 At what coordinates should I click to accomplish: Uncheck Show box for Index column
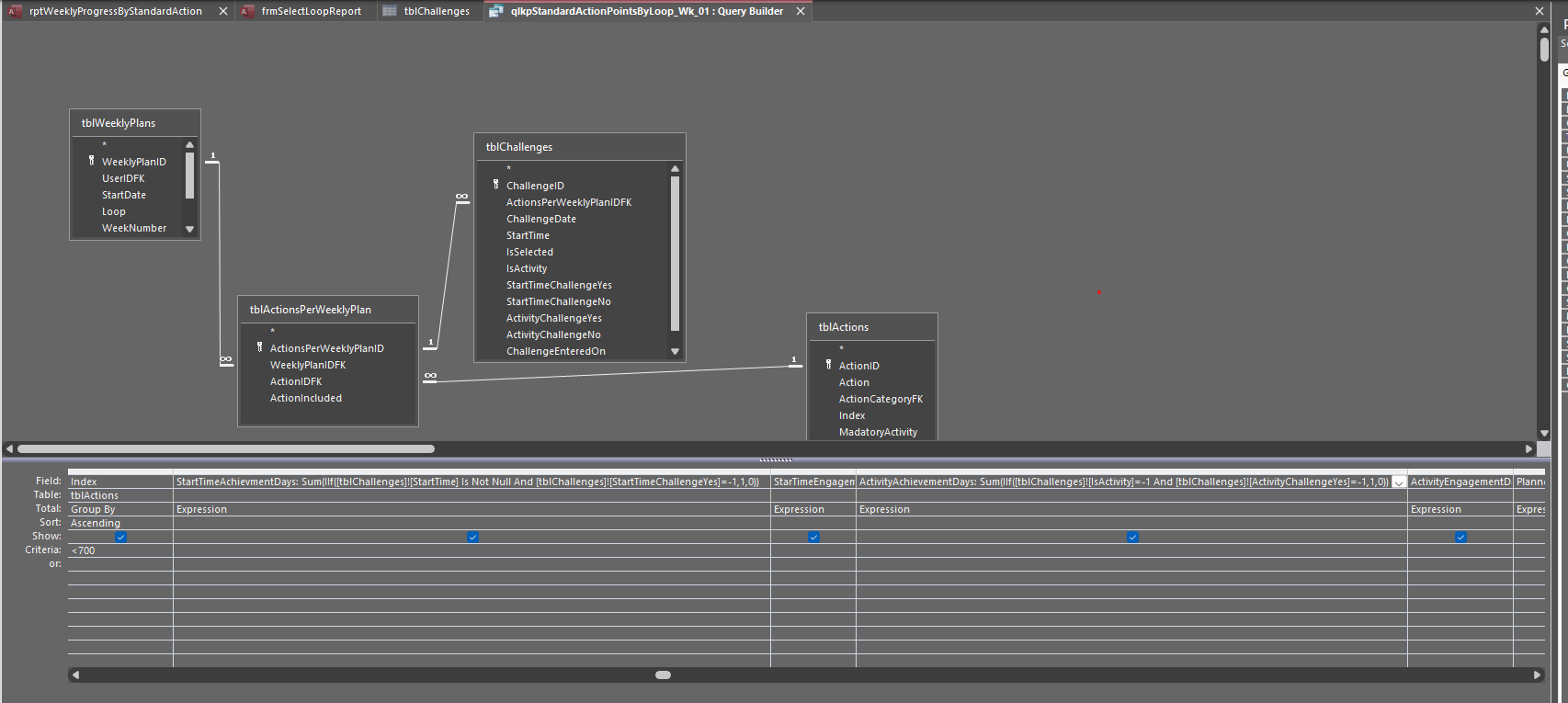(120, 537)
